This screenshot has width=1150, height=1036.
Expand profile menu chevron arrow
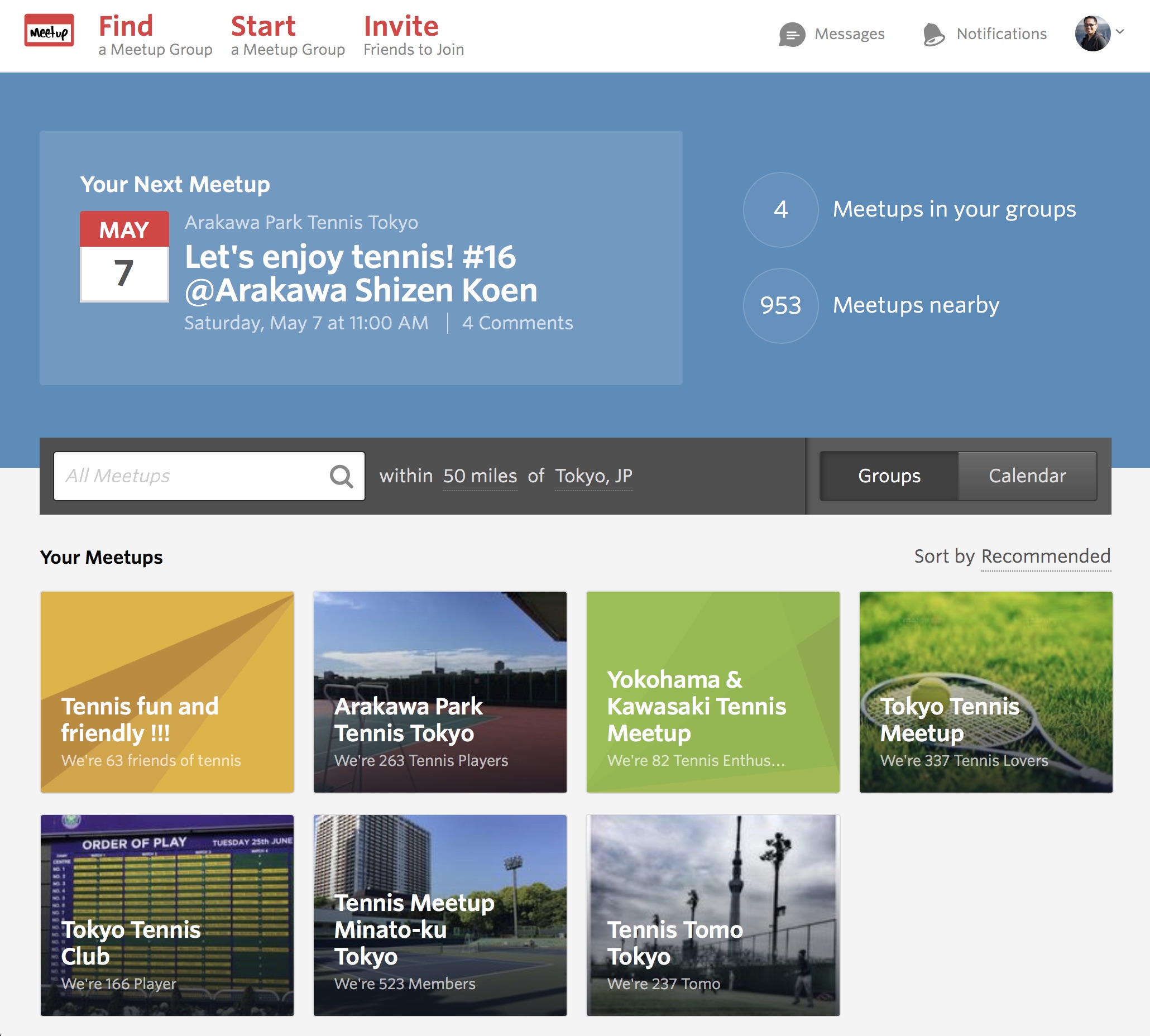point(1120,32)
